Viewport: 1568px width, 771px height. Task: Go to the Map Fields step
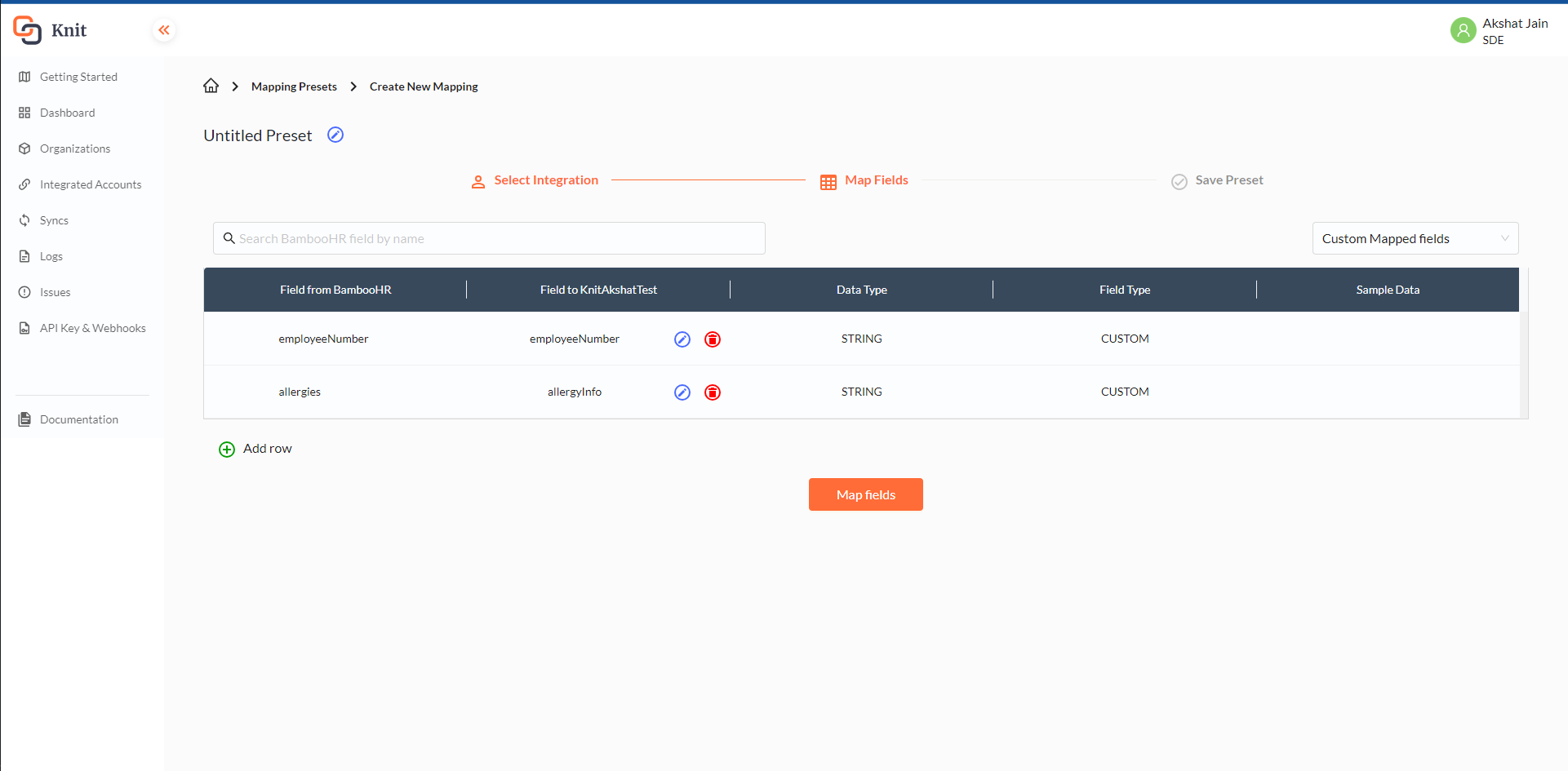(x=877, y=180)
